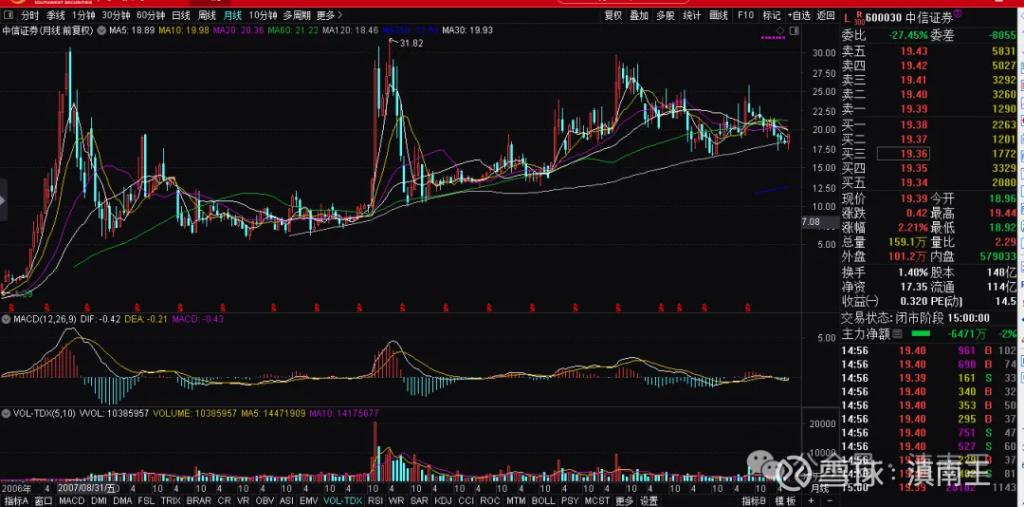Expand the left sidebar arrow handle
This screenshot has width=1024, height=507.
click(3, 199)
